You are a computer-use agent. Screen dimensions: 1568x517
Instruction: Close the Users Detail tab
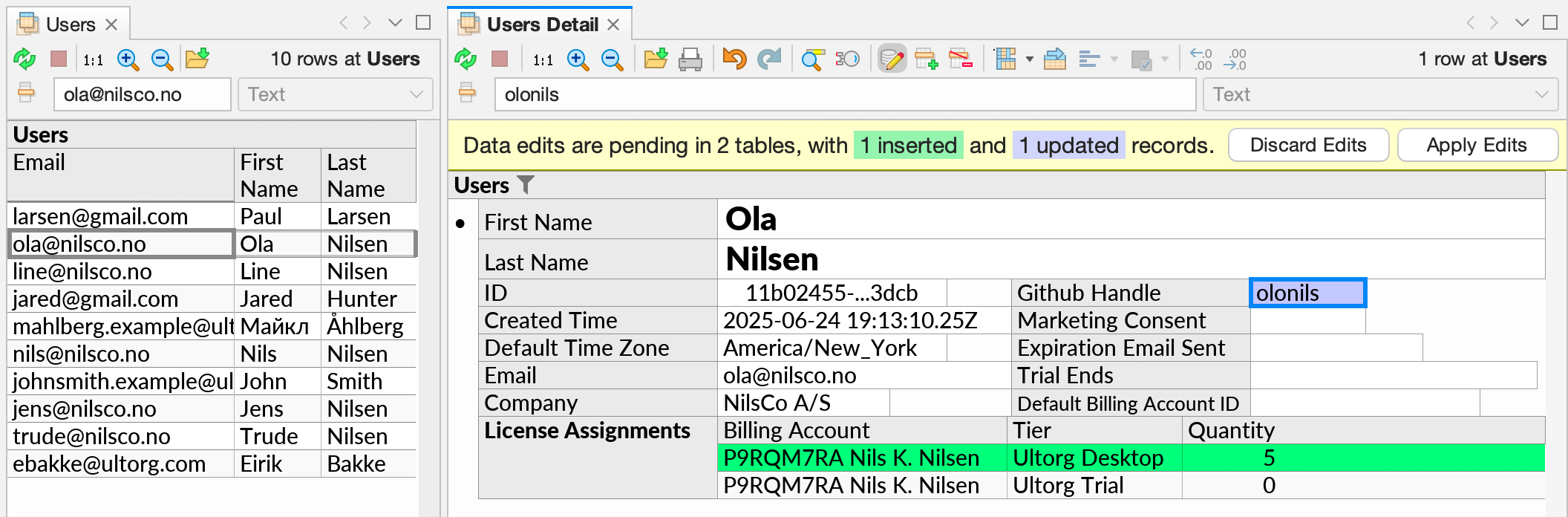[x=613, y=25]
